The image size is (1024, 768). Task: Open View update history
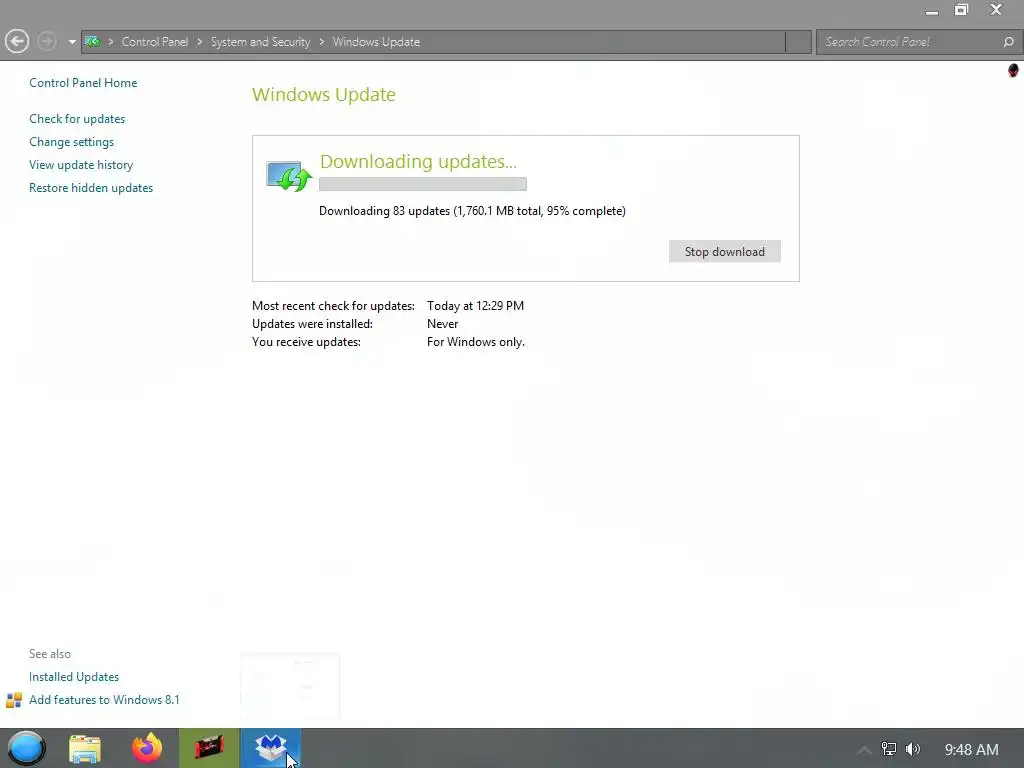[81, 165]
